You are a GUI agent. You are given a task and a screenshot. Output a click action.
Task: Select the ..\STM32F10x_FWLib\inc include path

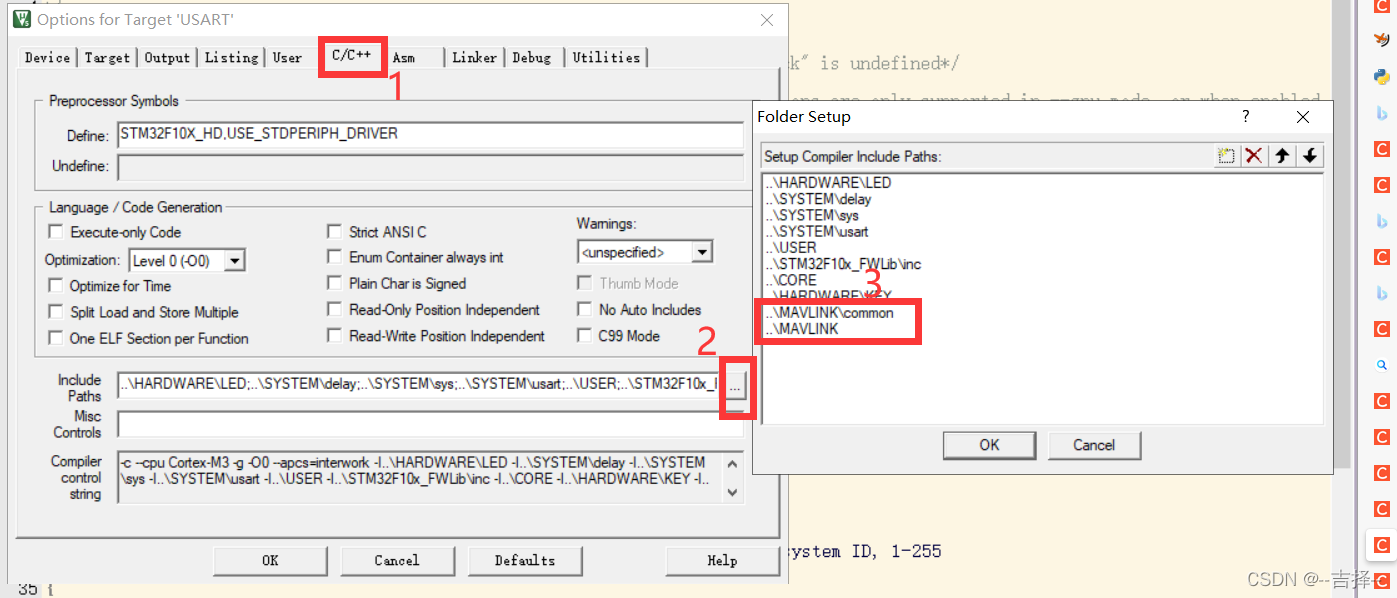pos(843,264)
